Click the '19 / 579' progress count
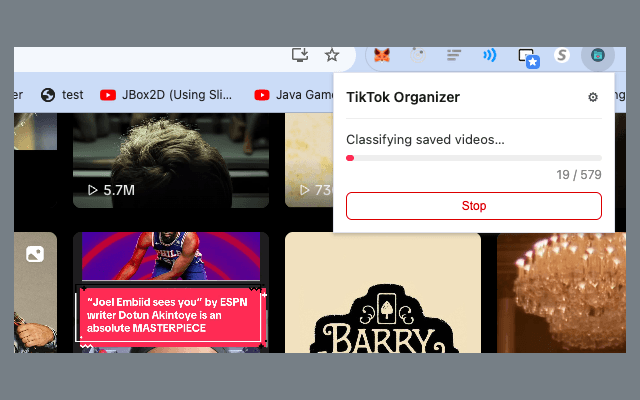Viewport: 640px width, 400px height. 579,175
